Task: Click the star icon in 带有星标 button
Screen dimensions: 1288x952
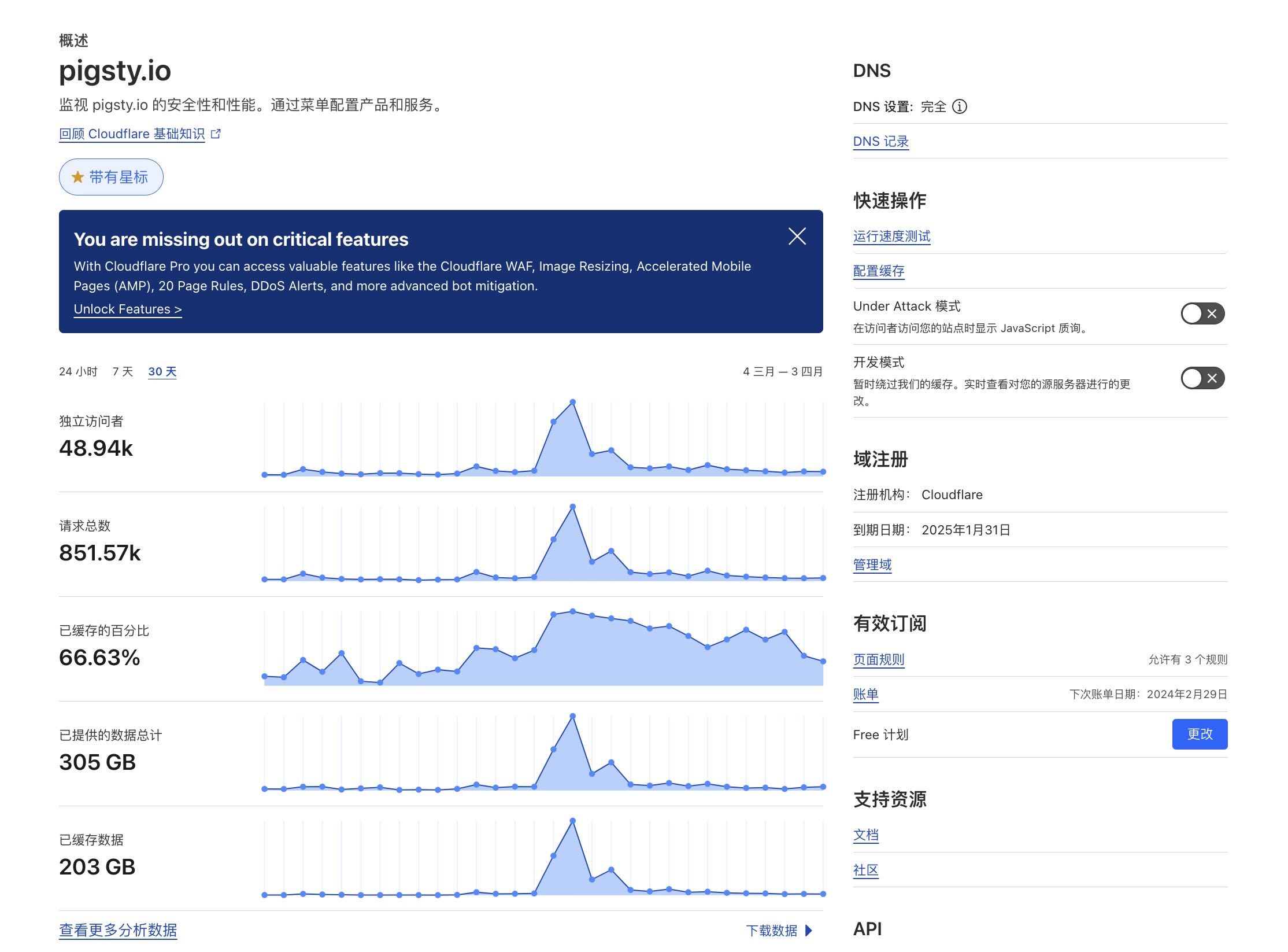Action: pos(77,177)
